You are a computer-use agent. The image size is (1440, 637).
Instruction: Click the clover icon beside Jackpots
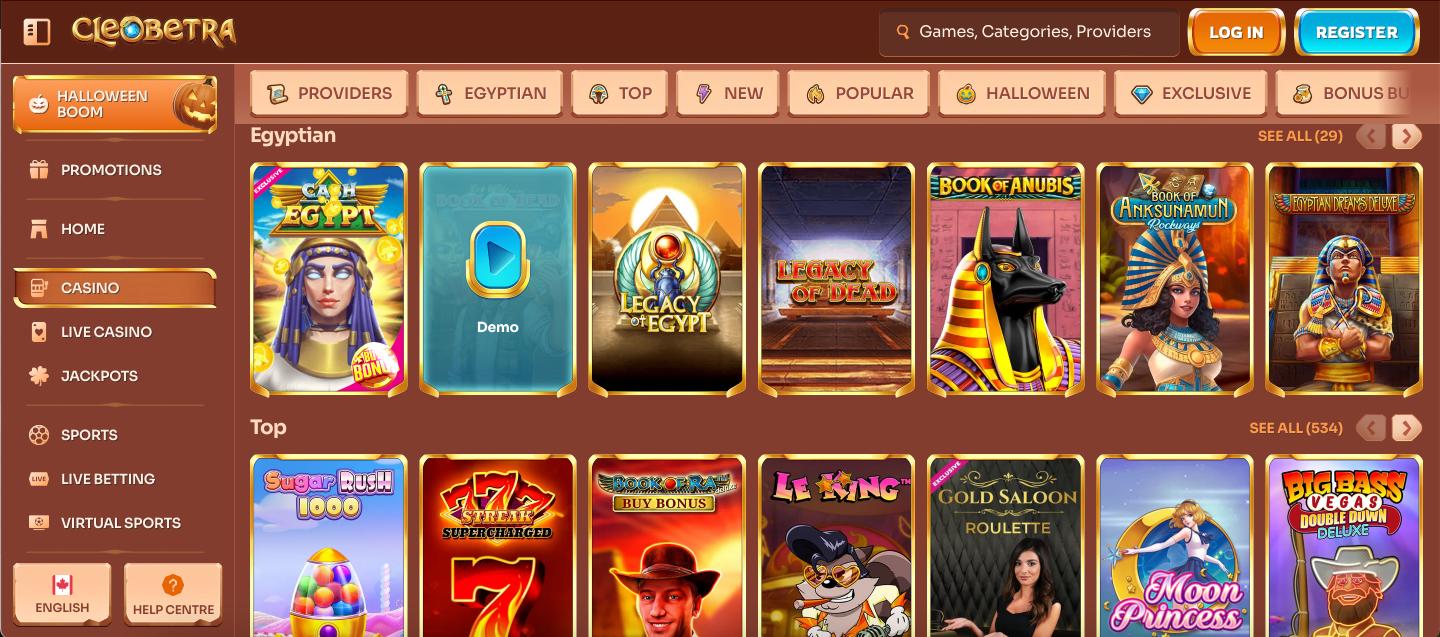coord(39,376)
